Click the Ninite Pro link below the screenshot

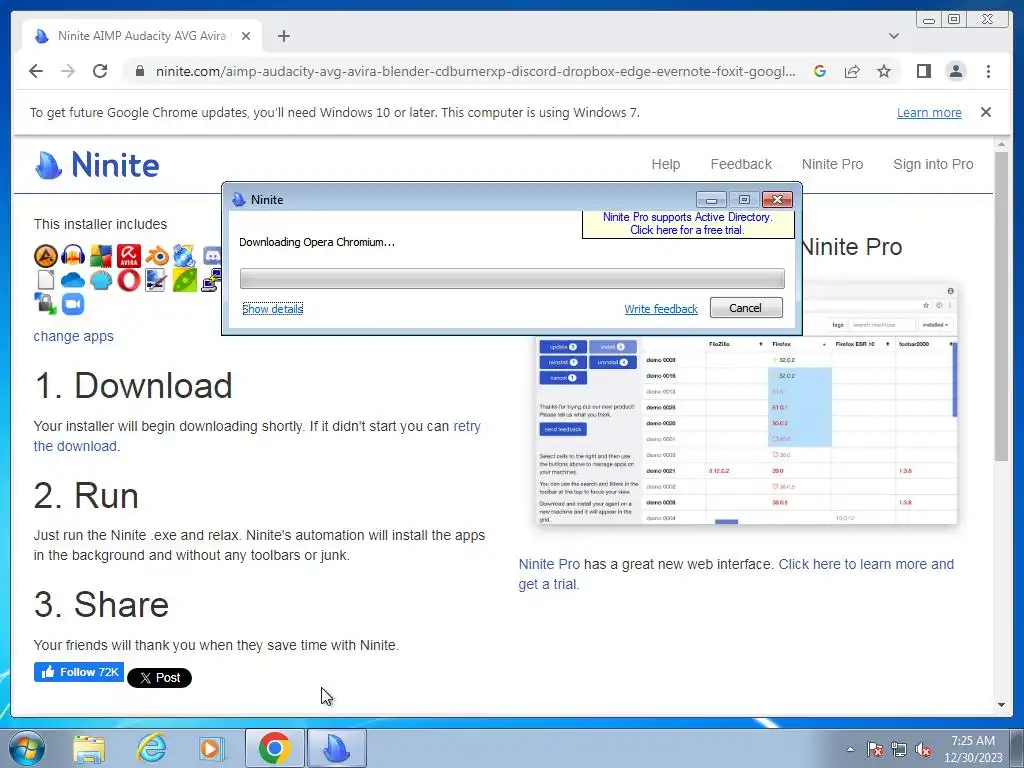pyautogui.click(x=549, y=564)
